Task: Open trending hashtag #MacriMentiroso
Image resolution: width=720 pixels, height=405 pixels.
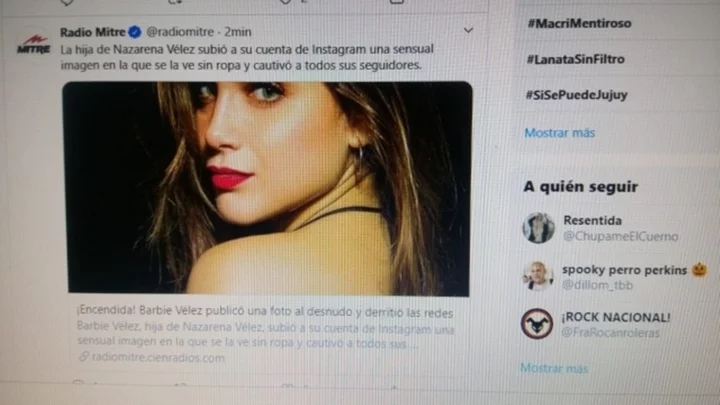Action: 579,23
